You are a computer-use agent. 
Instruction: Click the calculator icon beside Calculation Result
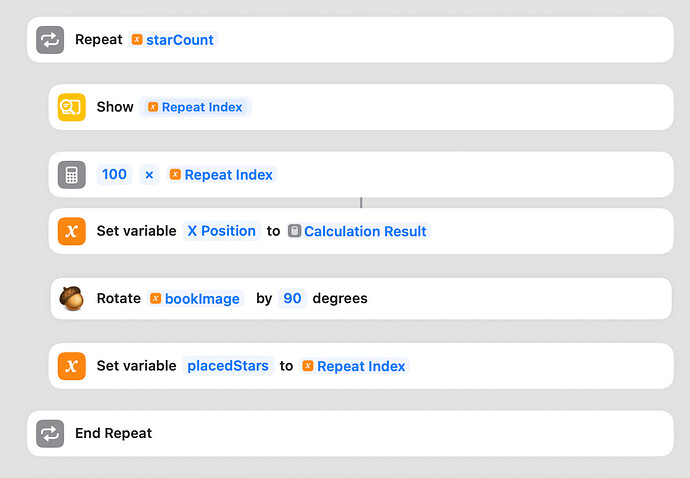point(294,231)
